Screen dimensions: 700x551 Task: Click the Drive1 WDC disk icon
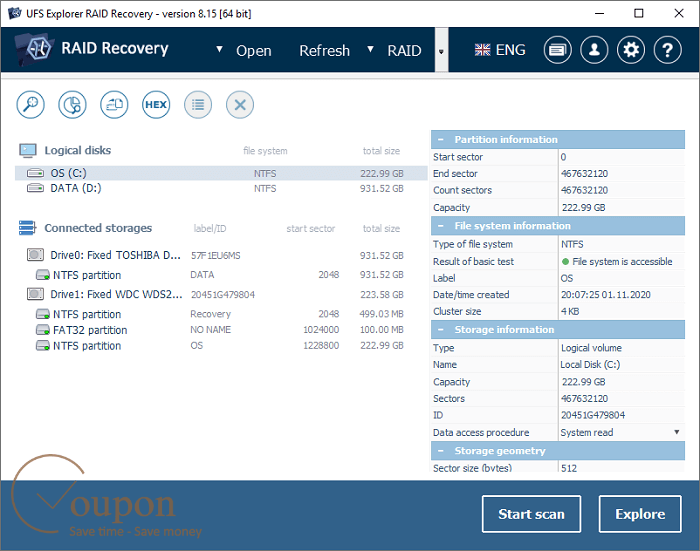[35, 294]
